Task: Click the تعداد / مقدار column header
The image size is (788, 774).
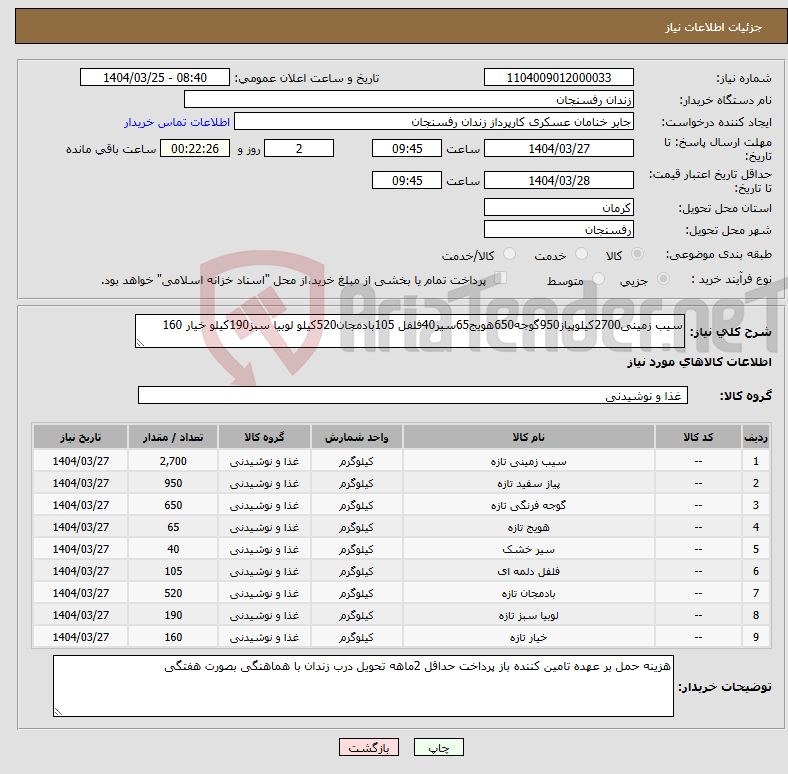Action: [173, 437]
